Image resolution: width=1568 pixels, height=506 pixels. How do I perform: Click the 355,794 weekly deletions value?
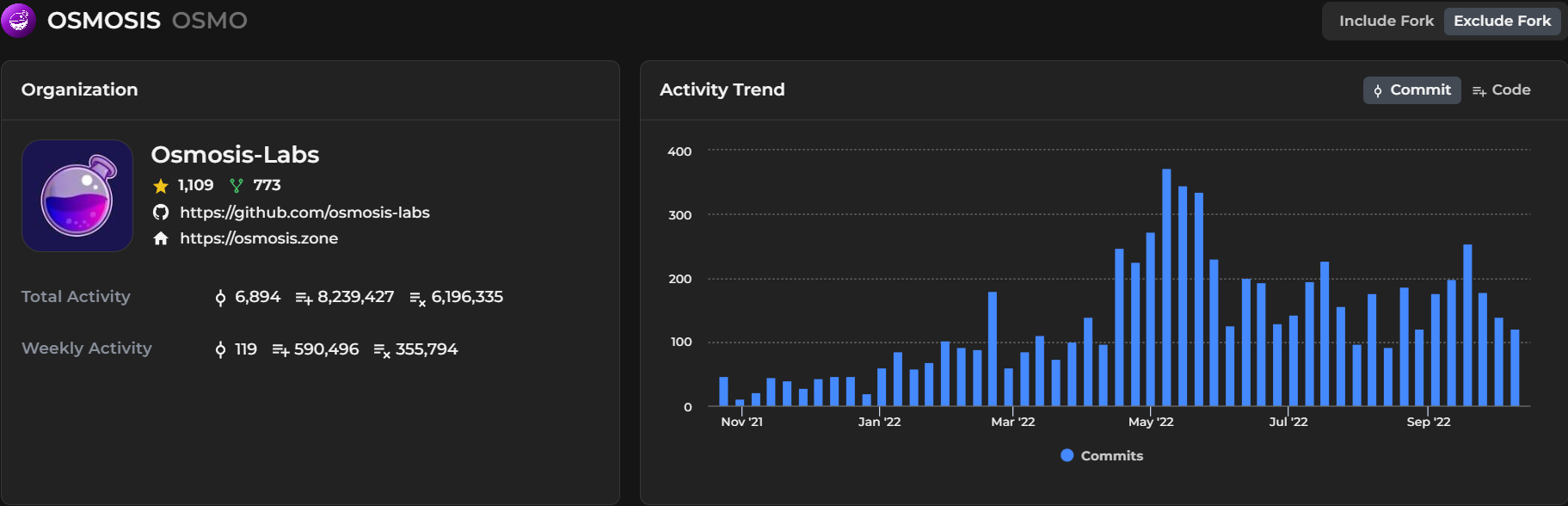coord(427,349)
